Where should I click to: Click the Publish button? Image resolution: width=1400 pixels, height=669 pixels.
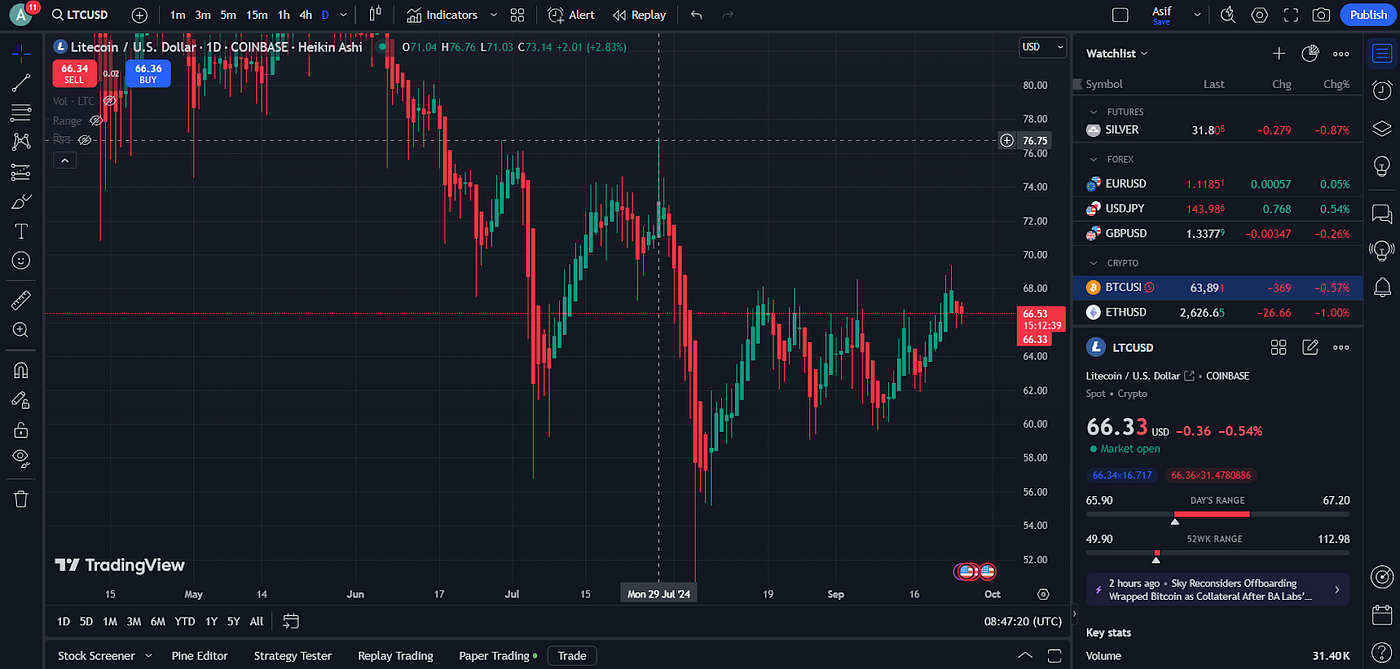tap(1367, 15)
